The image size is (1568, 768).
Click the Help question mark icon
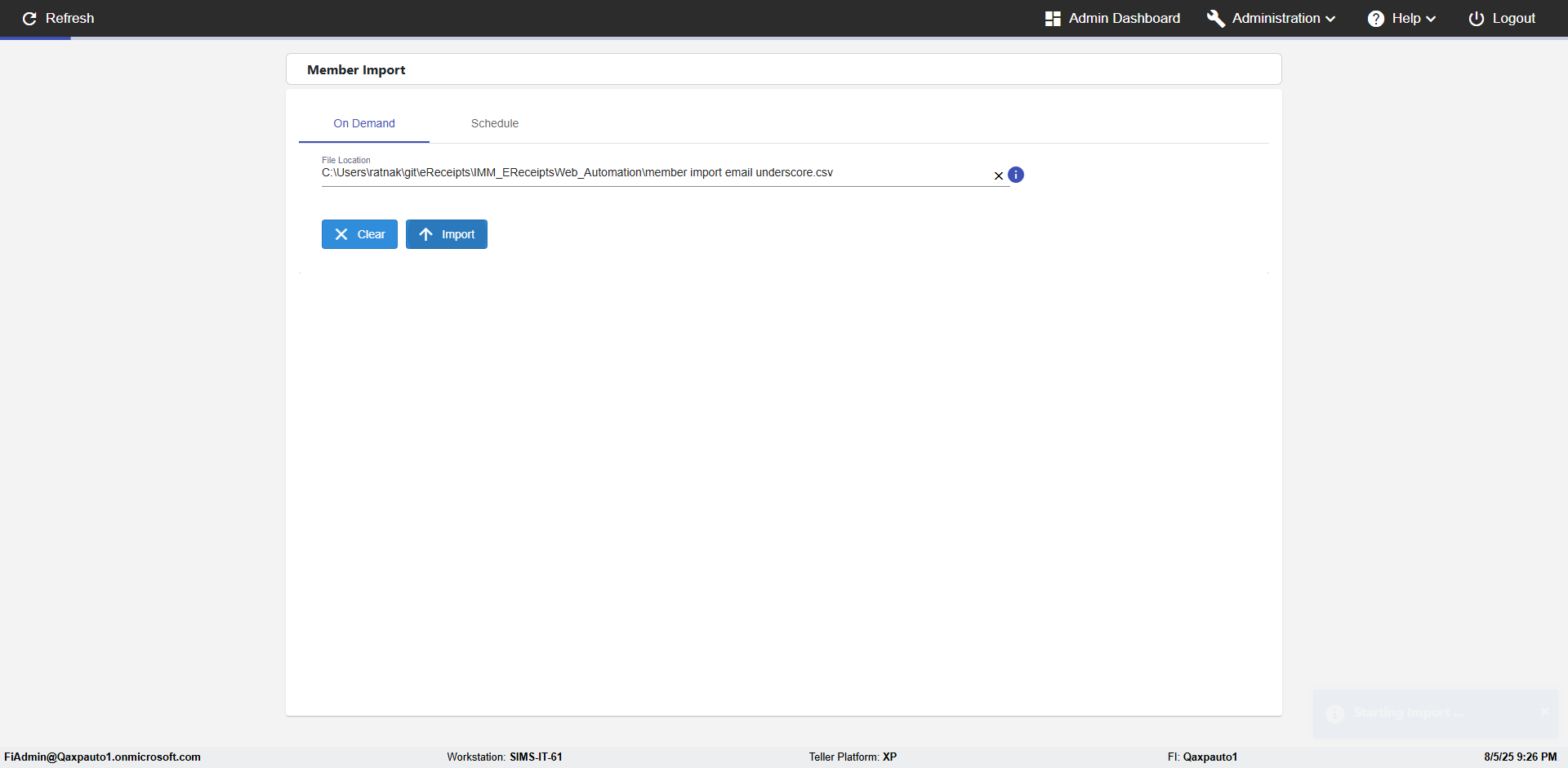point(1376,19)
